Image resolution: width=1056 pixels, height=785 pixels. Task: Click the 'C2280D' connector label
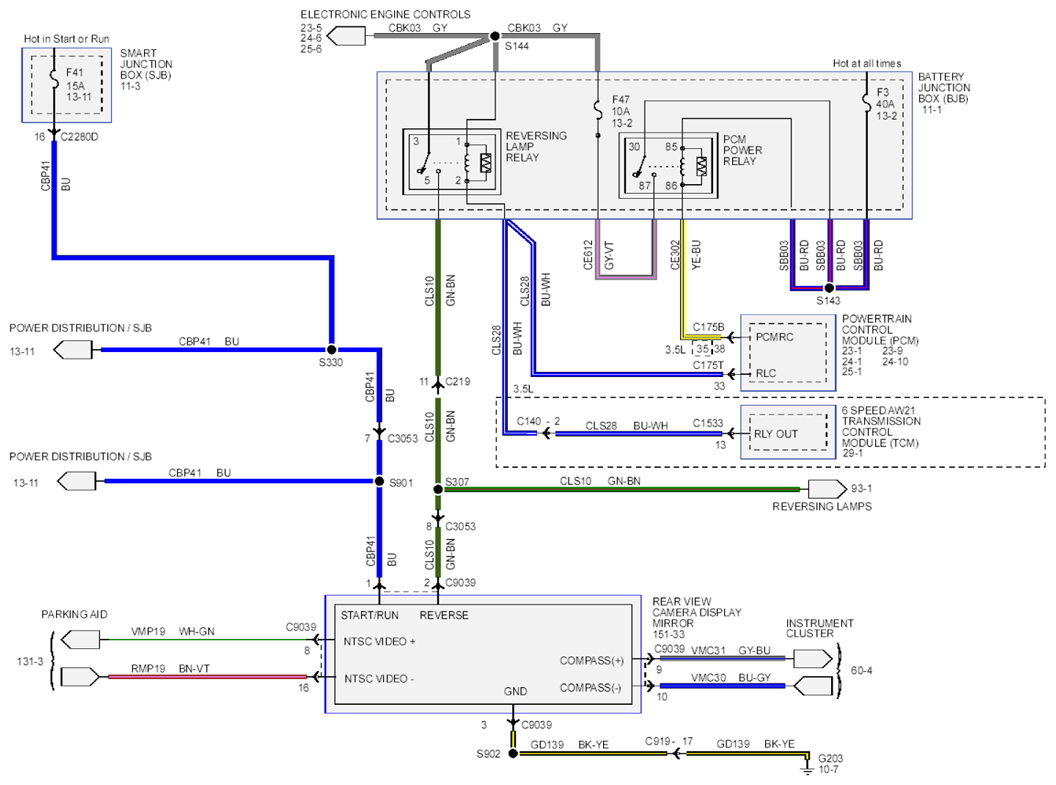(79, 137)
